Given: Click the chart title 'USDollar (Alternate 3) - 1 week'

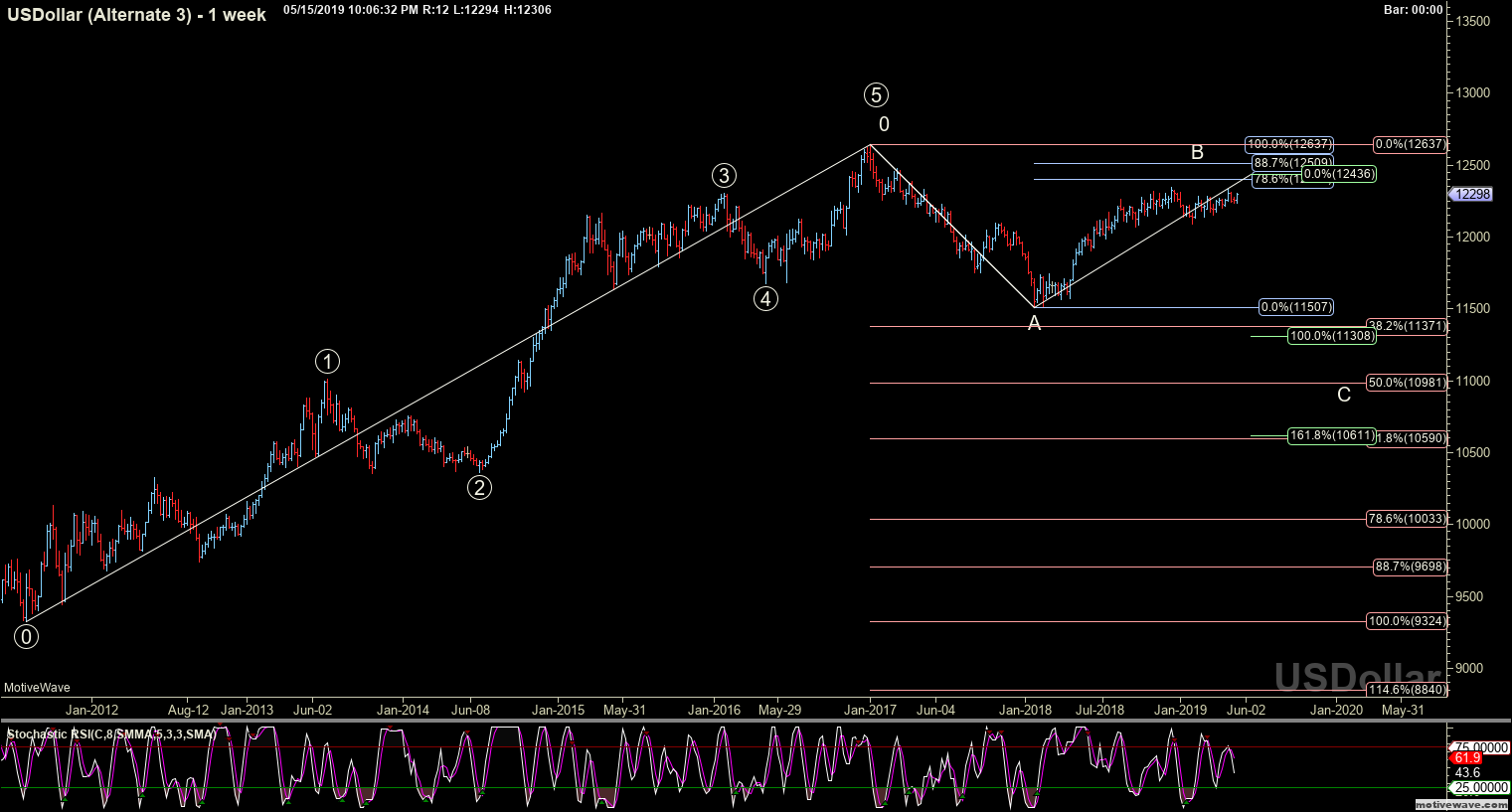Looking at the screenshot, I should pos(136,15).
